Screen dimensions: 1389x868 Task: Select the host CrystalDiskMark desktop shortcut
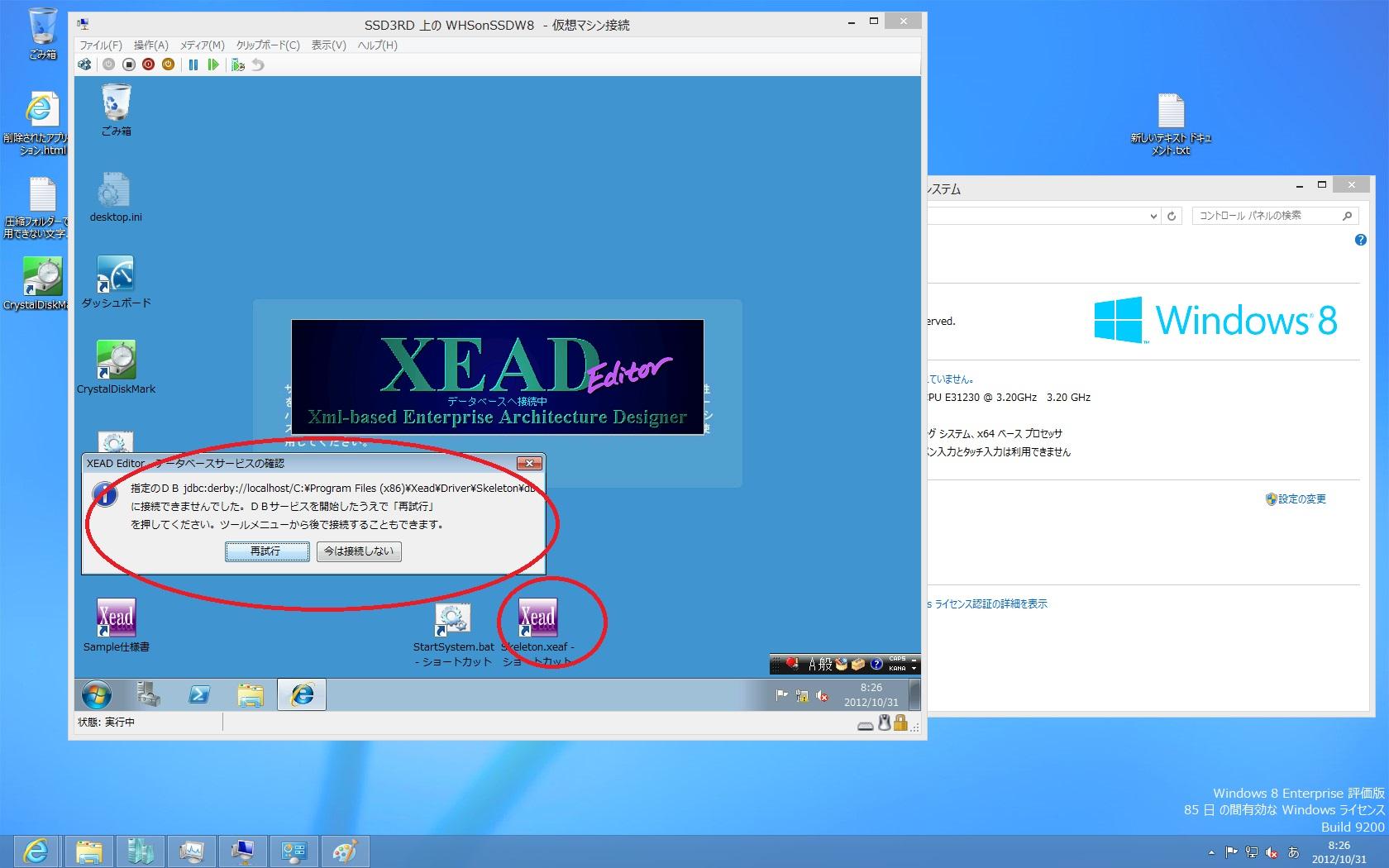[39, 283]
